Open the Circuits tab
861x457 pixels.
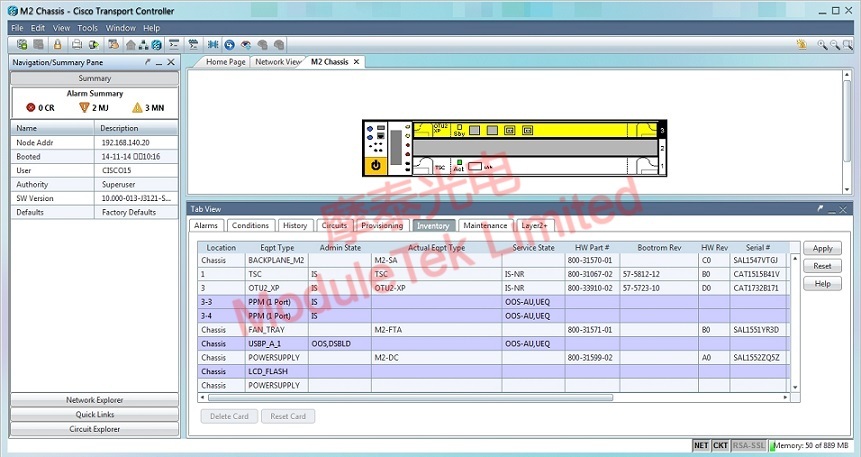tap(334, 226)
